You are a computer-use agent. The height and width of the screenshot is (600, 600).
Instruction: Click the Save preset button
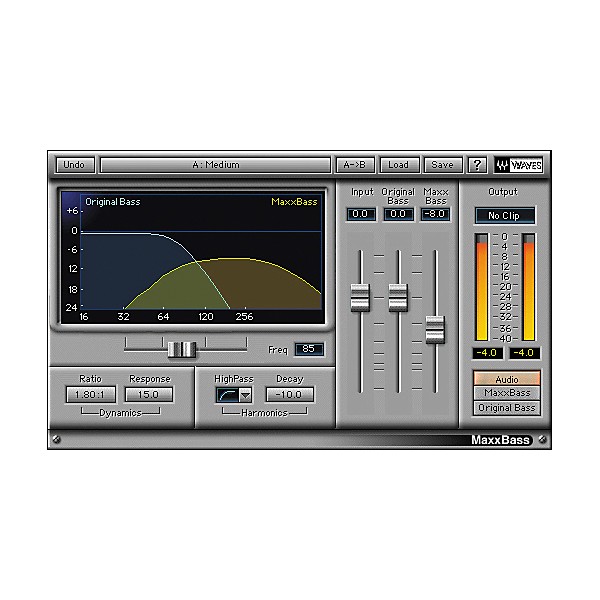pos(443,165)
